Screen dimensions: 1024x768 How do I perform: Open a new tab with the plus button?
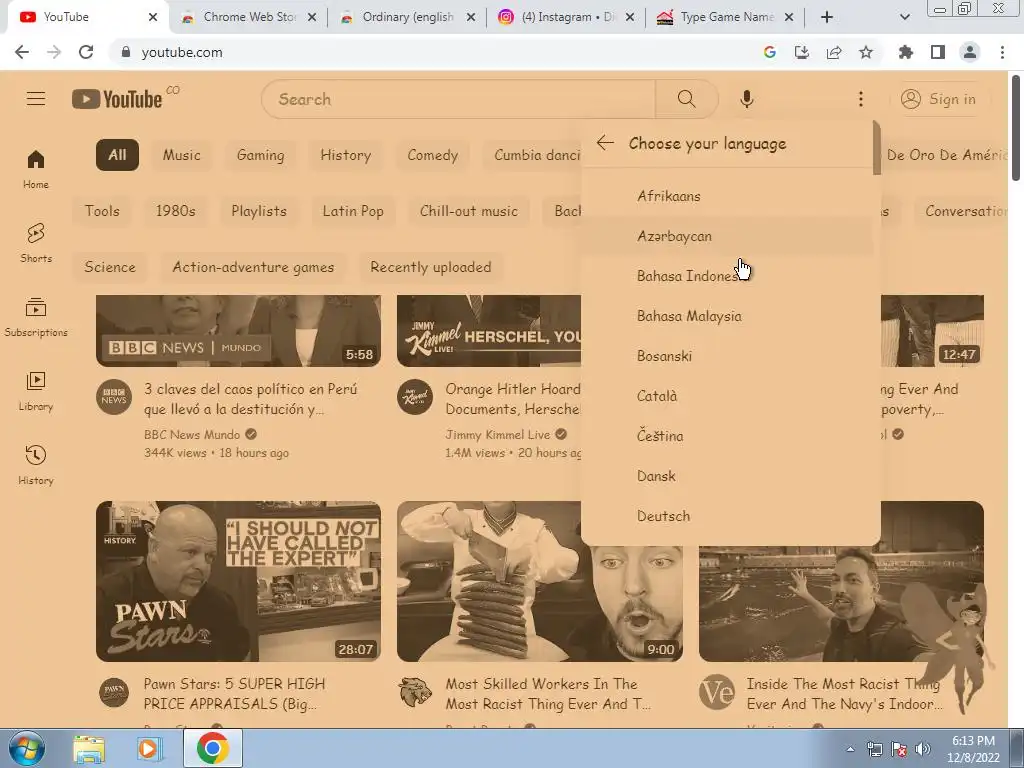827,17
